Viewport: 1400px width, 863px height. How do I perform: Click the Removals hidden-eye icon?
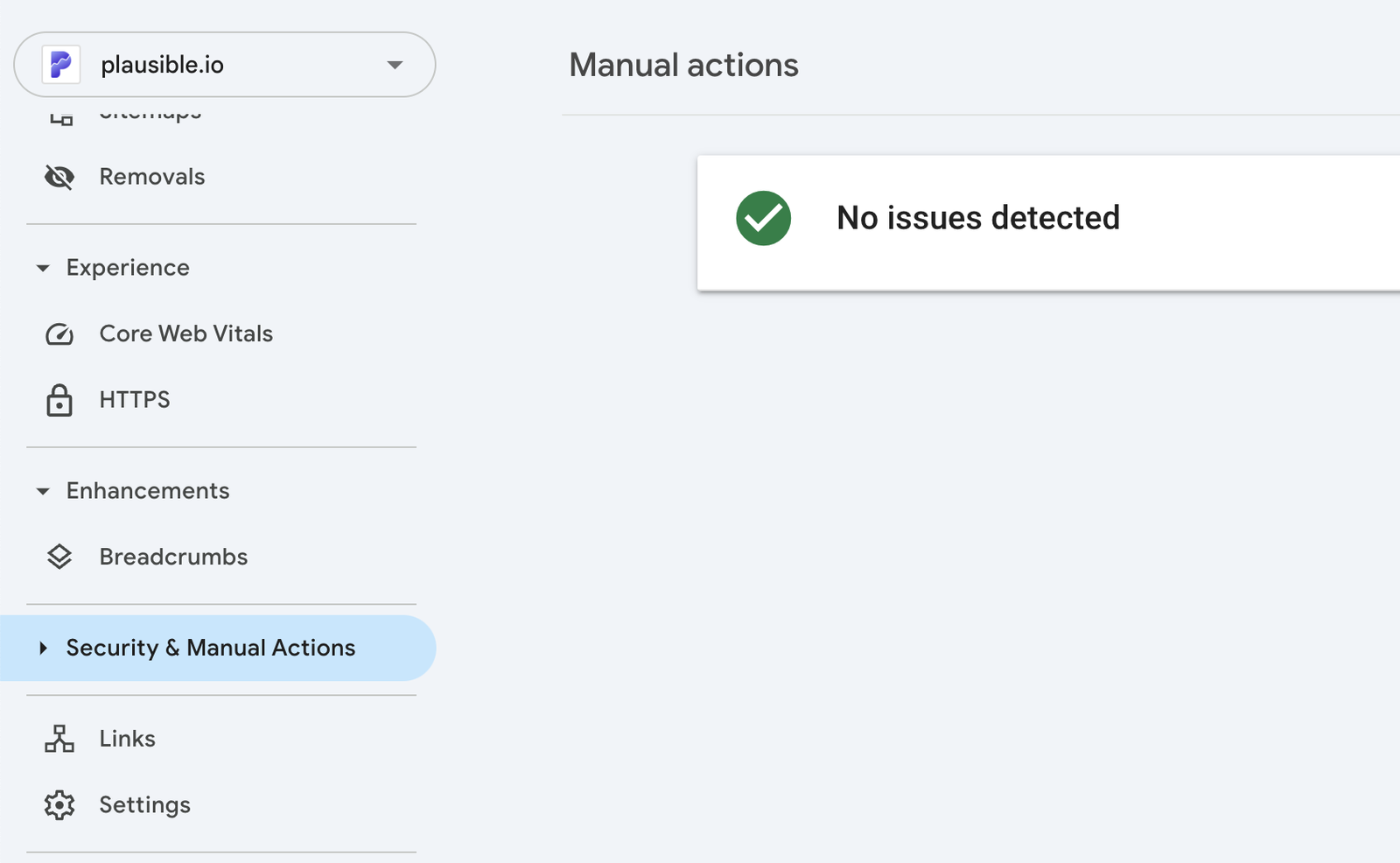tap(59, 176)
